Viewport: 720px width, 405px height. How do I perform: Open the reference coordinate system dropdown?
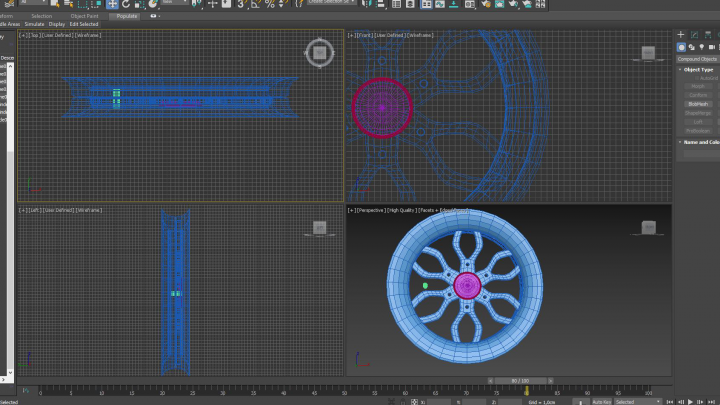(174, 2)
